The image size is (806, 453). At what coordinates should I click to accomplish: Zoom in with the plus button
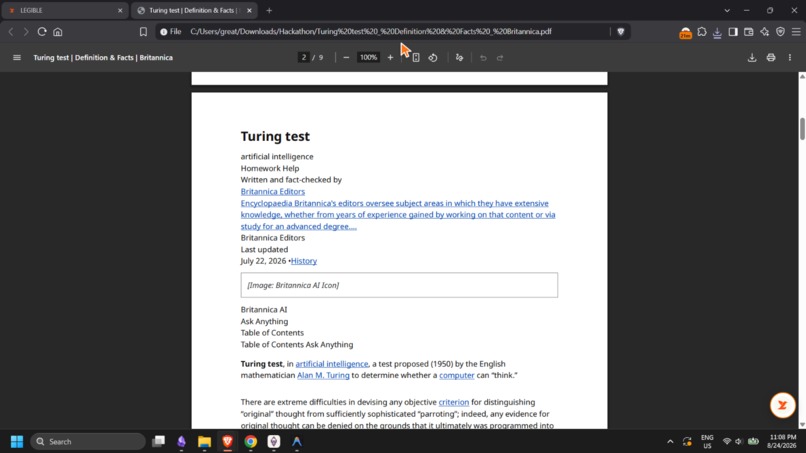point(390,58)
